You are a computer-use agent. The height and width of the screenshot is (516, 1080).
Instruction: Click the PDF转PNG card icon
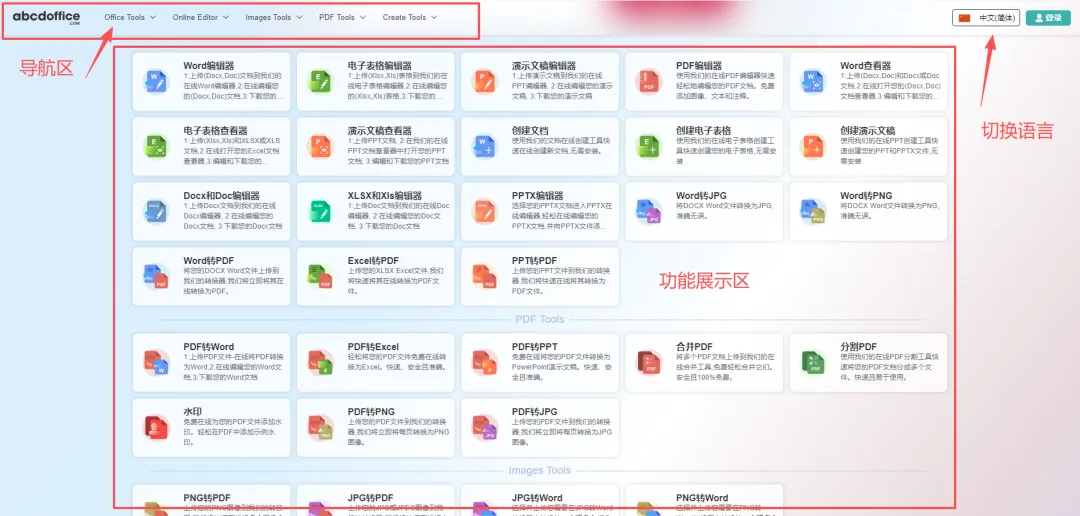(320, 426)
